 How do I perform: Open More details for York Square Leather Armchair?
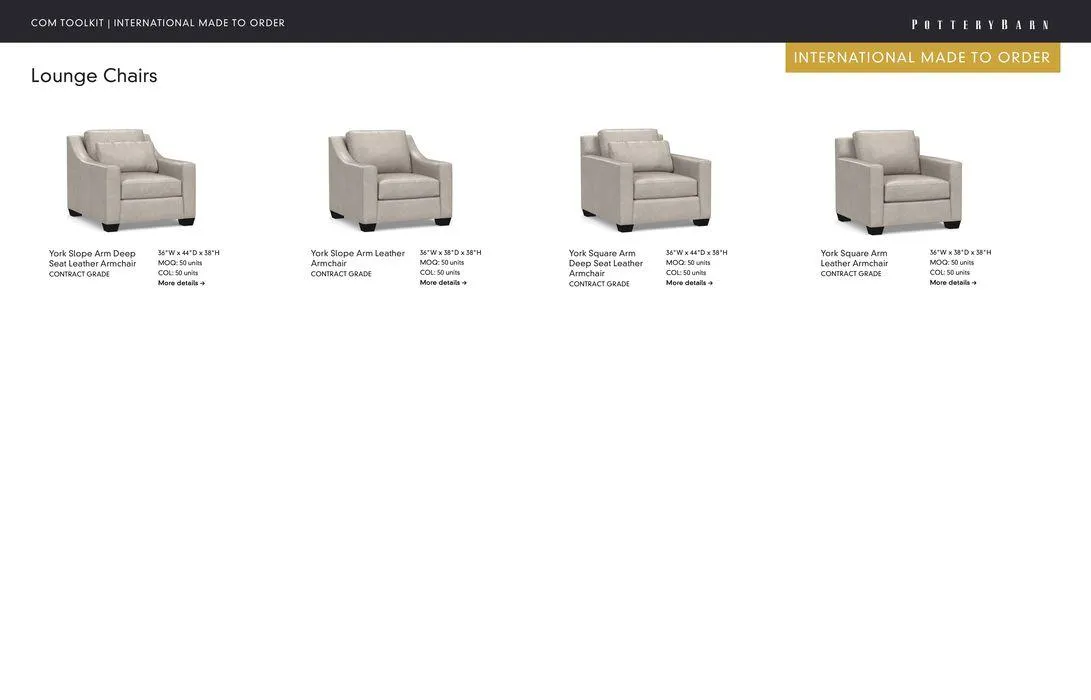953,283
